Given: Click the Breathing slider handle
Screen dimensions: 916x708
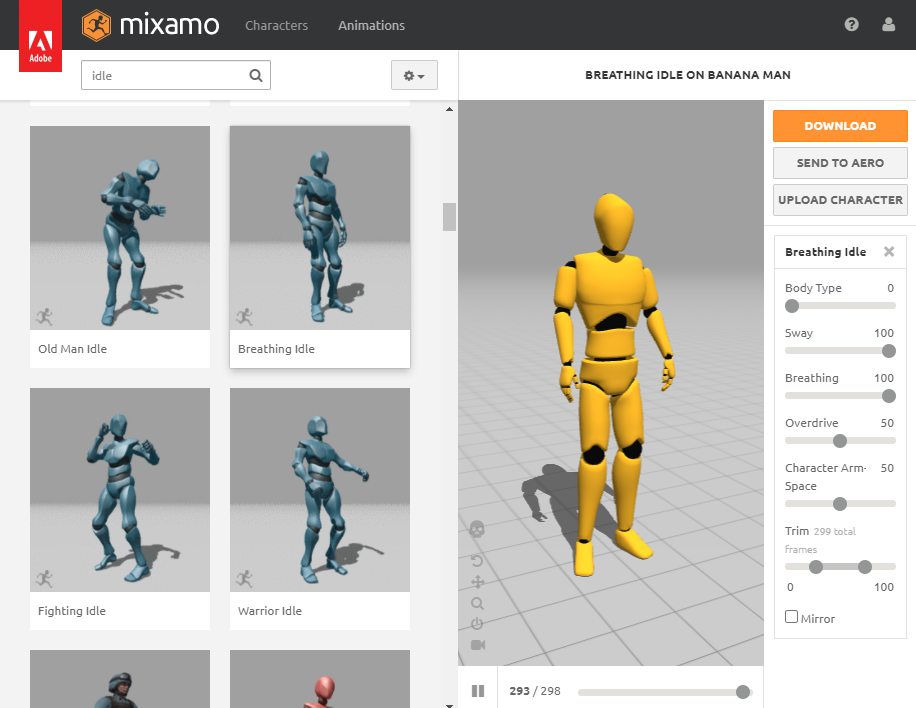Looking at the screenshot, I should tap(889, 396).
